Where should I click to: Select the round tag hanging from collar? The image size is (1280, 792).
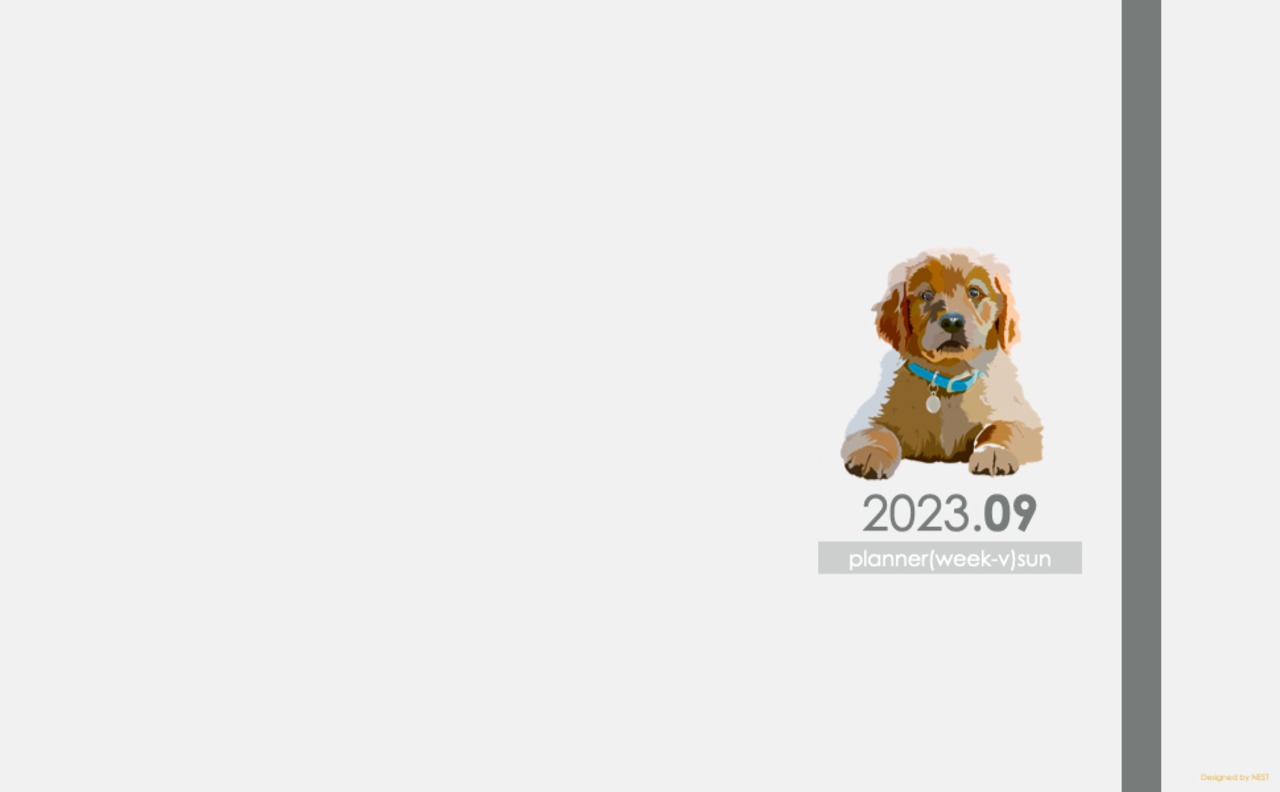(933, 403)
